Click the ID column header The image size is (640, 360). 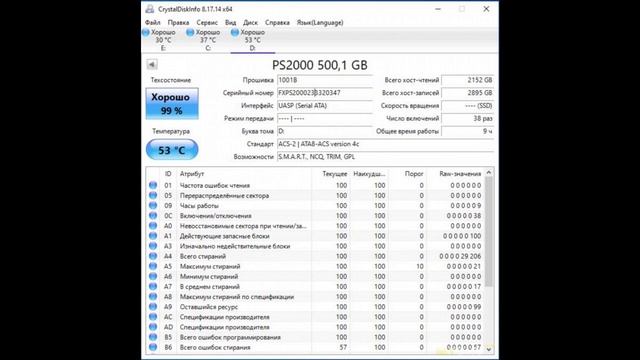[x=168, y=173]
